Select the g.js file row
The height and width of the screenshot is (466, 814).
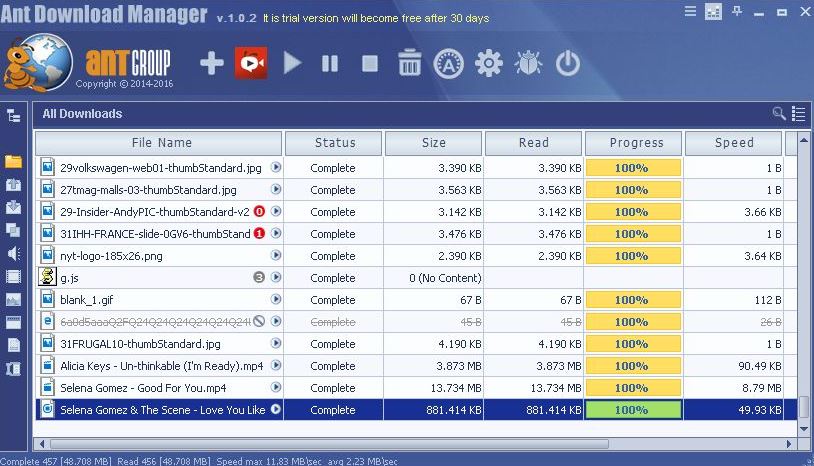[416, 278]
